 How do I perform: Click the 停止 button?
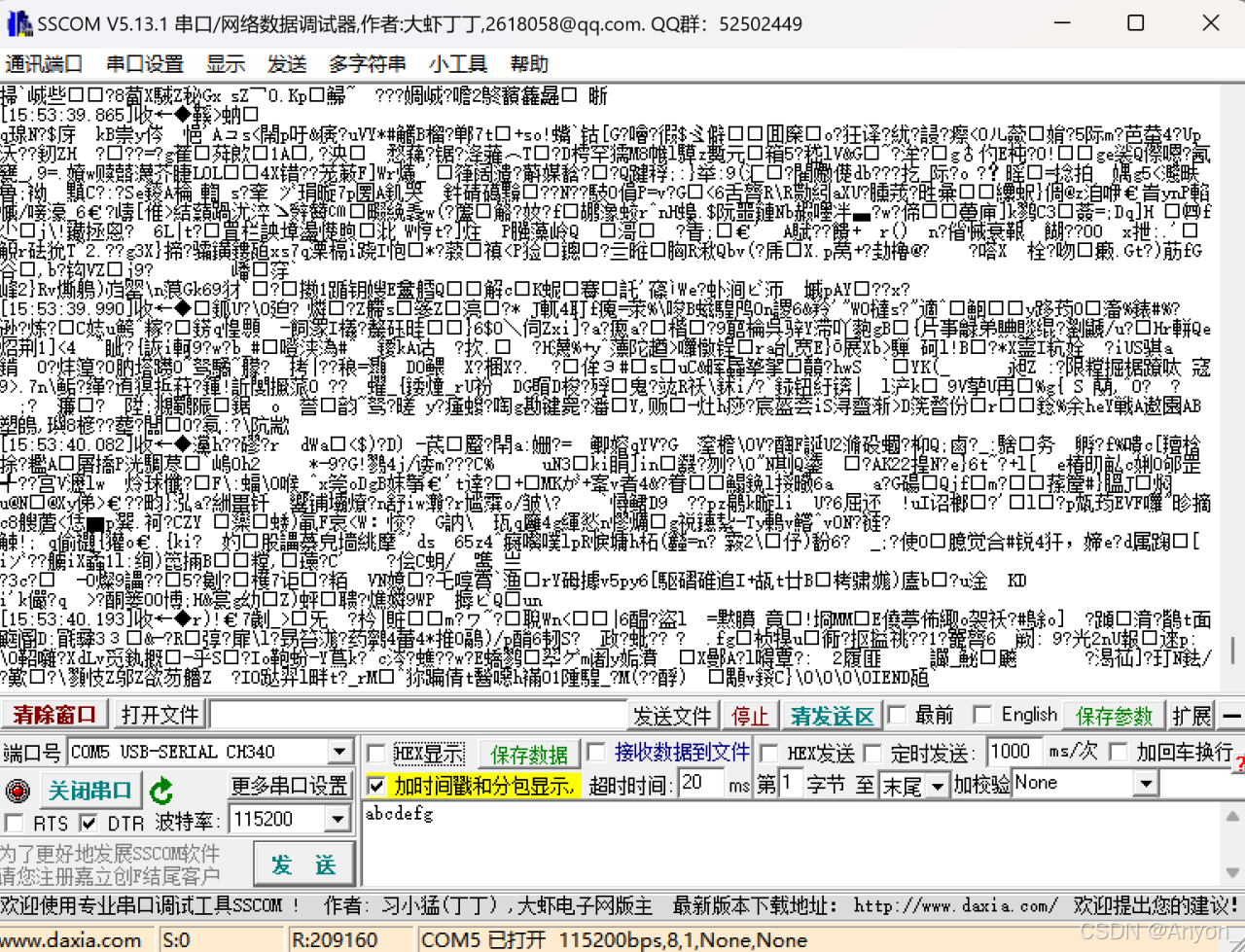(749, 717)
